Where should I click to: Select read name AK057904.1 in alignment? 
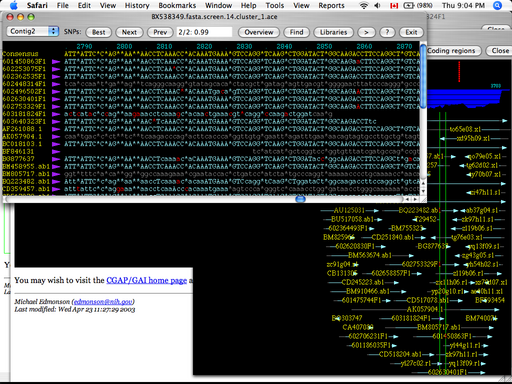22,136
